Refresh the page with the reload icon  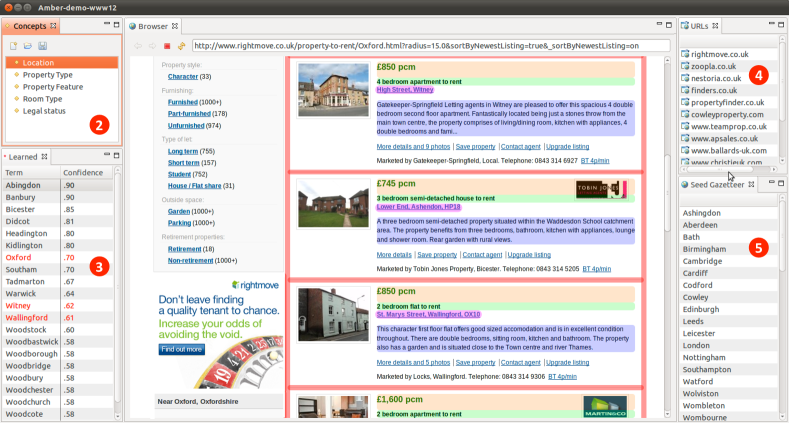pyautogui.click(x=181, y=45)
